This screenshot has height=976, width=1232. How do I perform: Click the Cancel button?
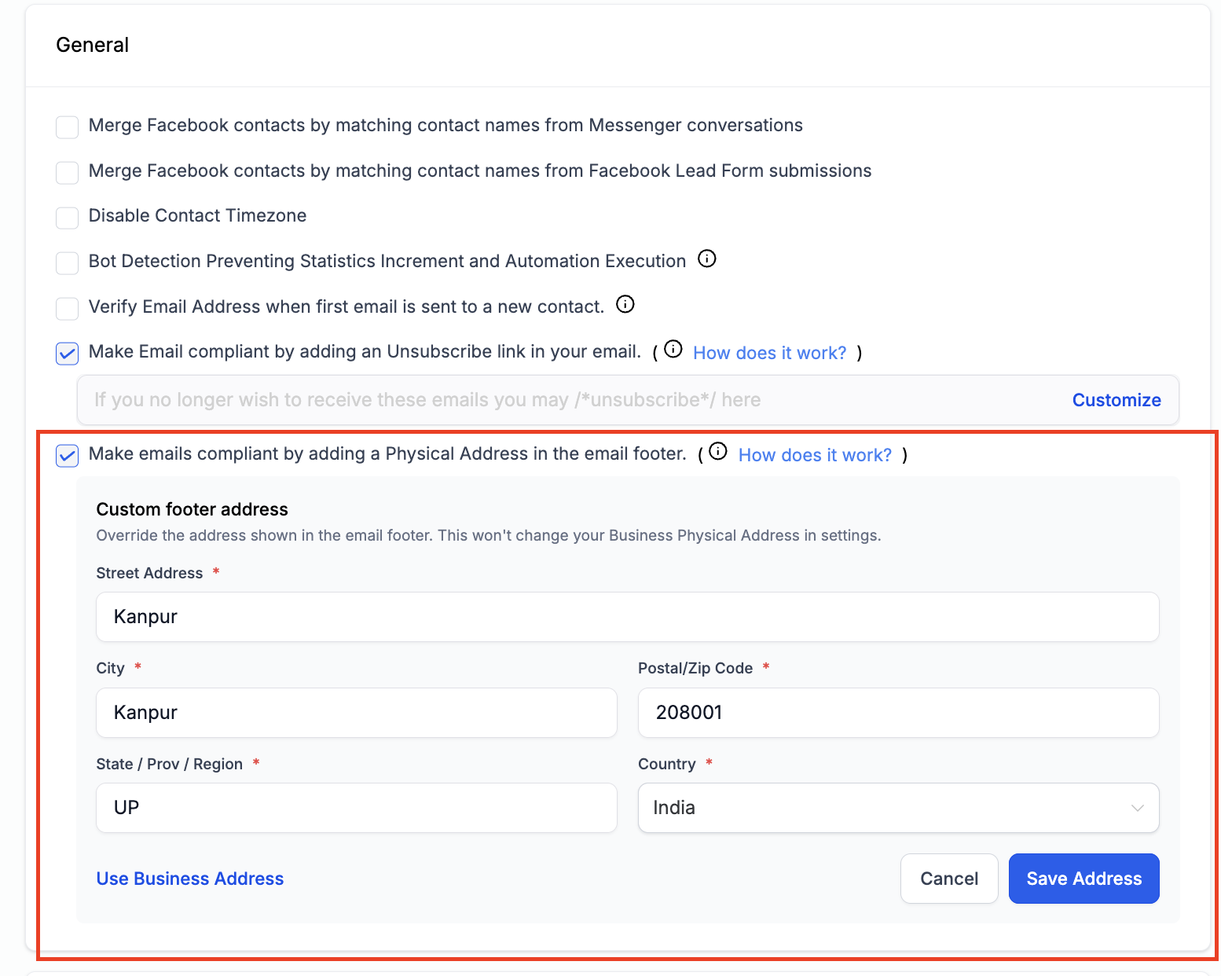[x=949, y=879]
